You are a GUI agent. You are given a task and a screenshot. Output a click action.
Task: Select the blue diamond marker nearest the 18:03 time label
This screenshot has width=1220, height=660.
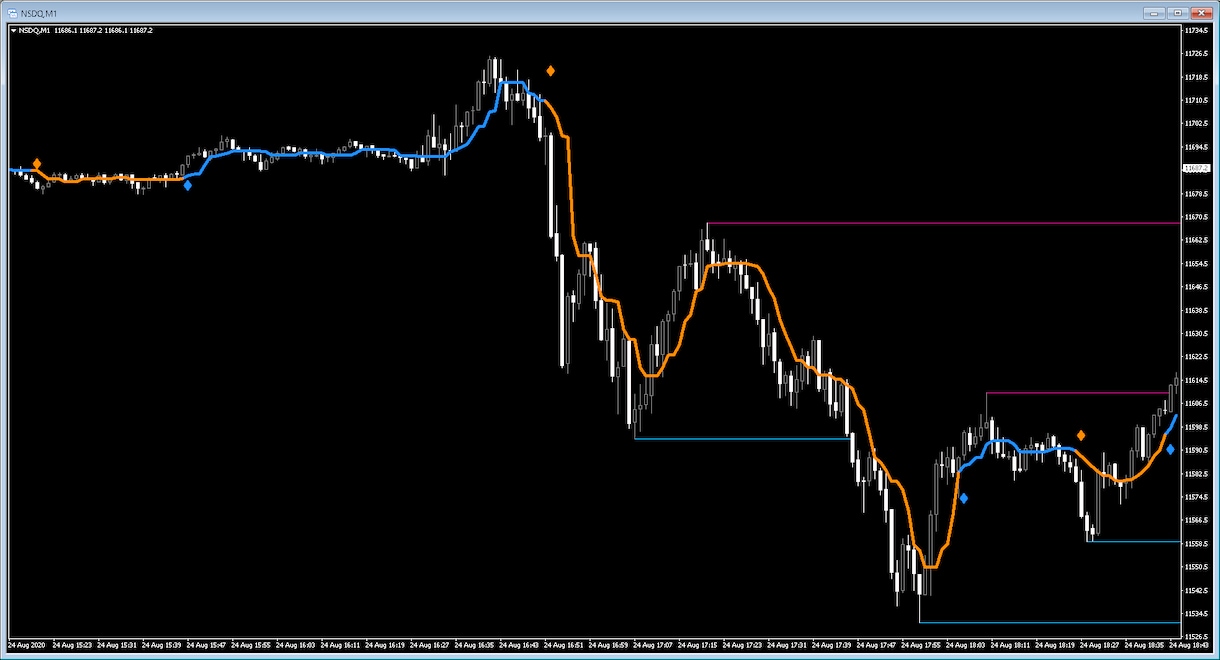coord(964,498)
